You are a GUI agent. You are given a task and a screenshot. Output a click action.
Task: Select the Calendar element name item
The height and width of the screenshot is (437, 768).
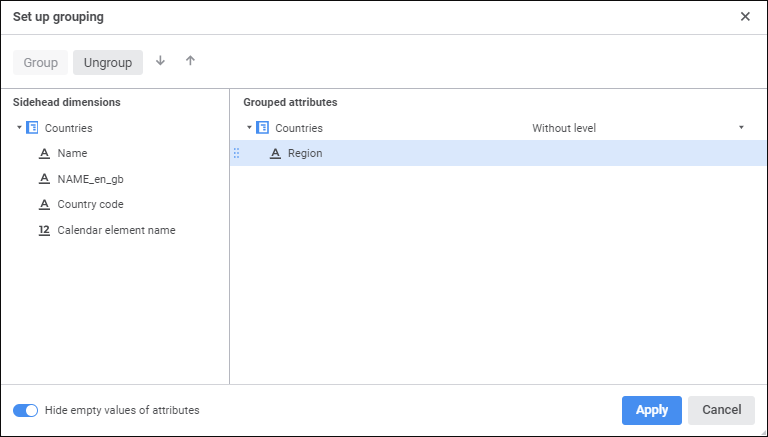pos(116,230)
